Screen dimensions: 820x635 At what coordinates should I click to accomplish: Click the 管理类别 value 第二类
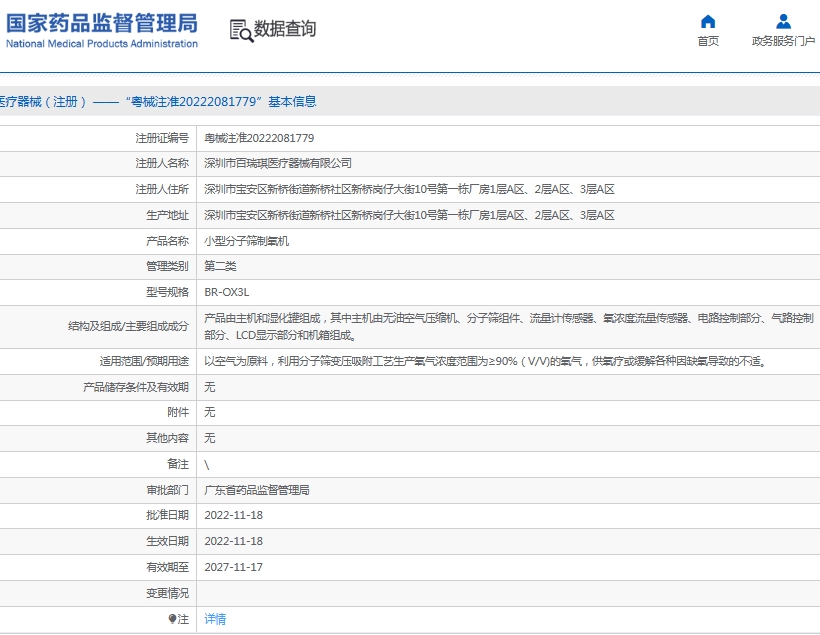click(x=217, y=266)
